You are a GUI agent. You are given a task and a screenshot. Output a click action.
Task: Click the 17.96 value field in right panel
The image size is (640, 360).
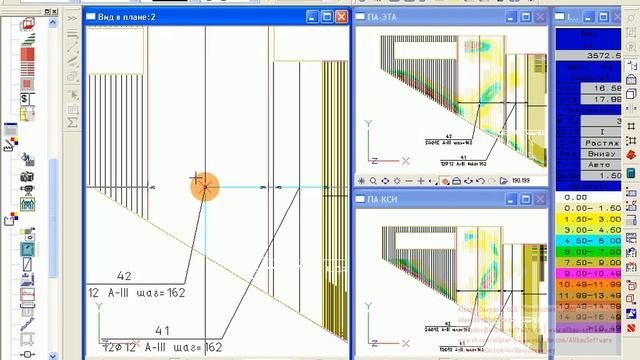[601, 99]
